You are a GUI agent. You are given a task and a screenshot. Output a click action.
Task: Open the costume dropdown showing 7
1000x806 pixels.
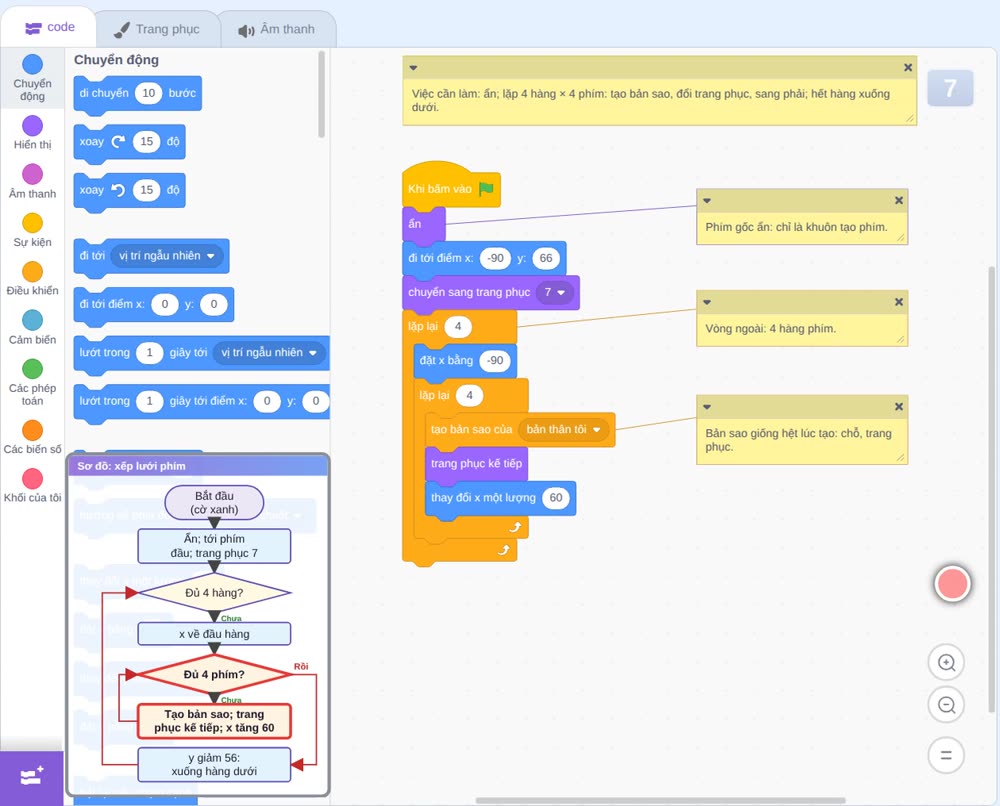pos(555,292)
